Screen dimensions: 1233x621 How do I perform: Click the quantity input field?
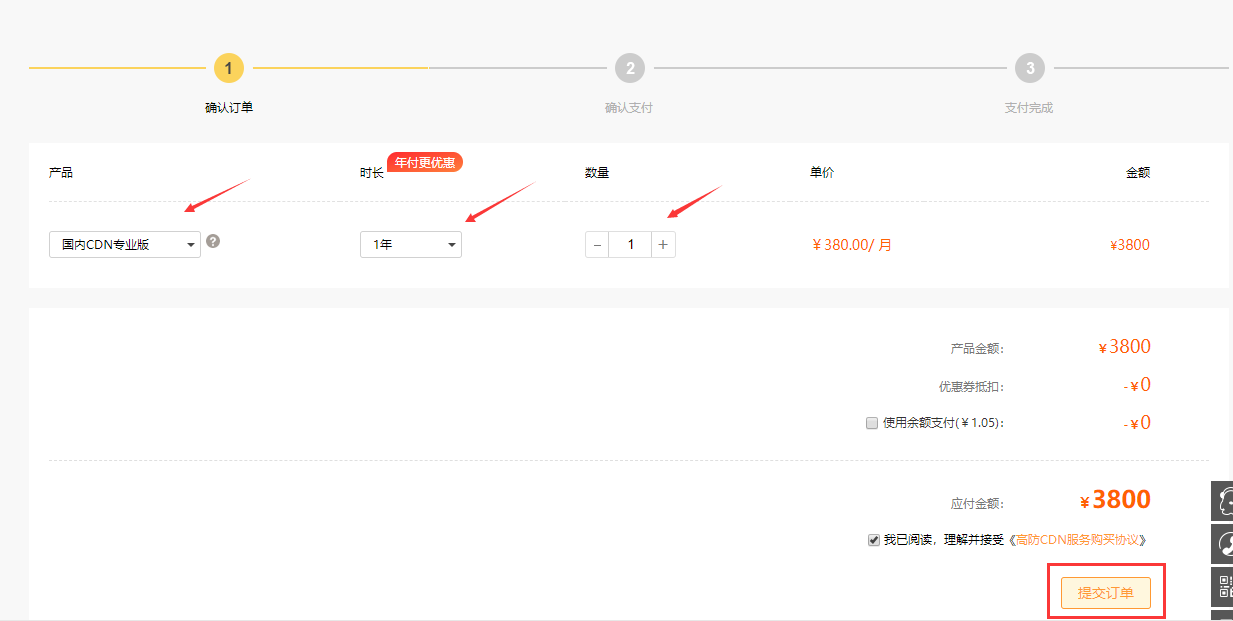pyautogui.click(x=630, y=245)
